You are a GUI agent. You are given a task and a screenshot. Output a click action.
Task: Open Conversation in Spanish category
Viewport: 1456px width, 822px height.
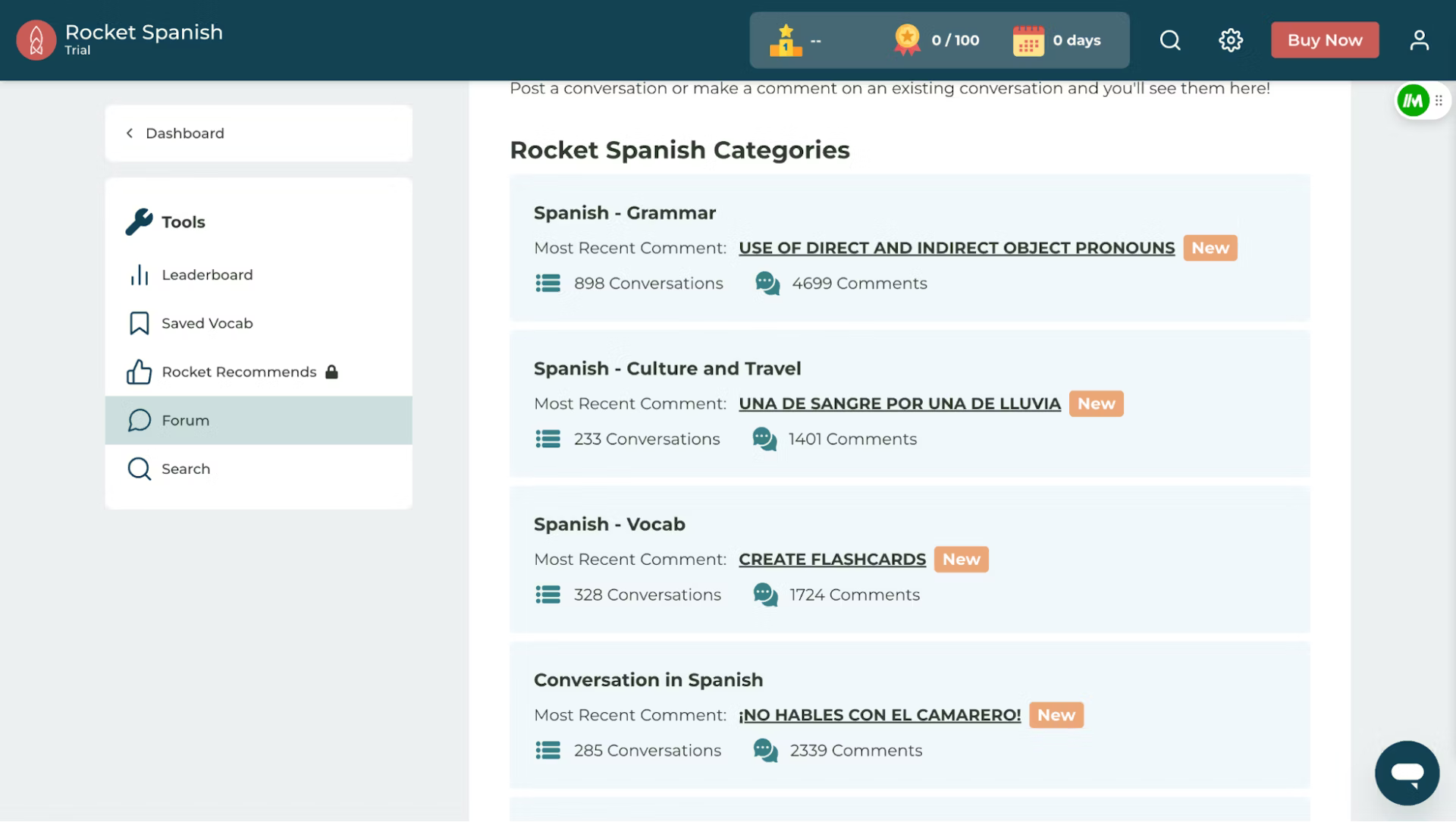648,680
